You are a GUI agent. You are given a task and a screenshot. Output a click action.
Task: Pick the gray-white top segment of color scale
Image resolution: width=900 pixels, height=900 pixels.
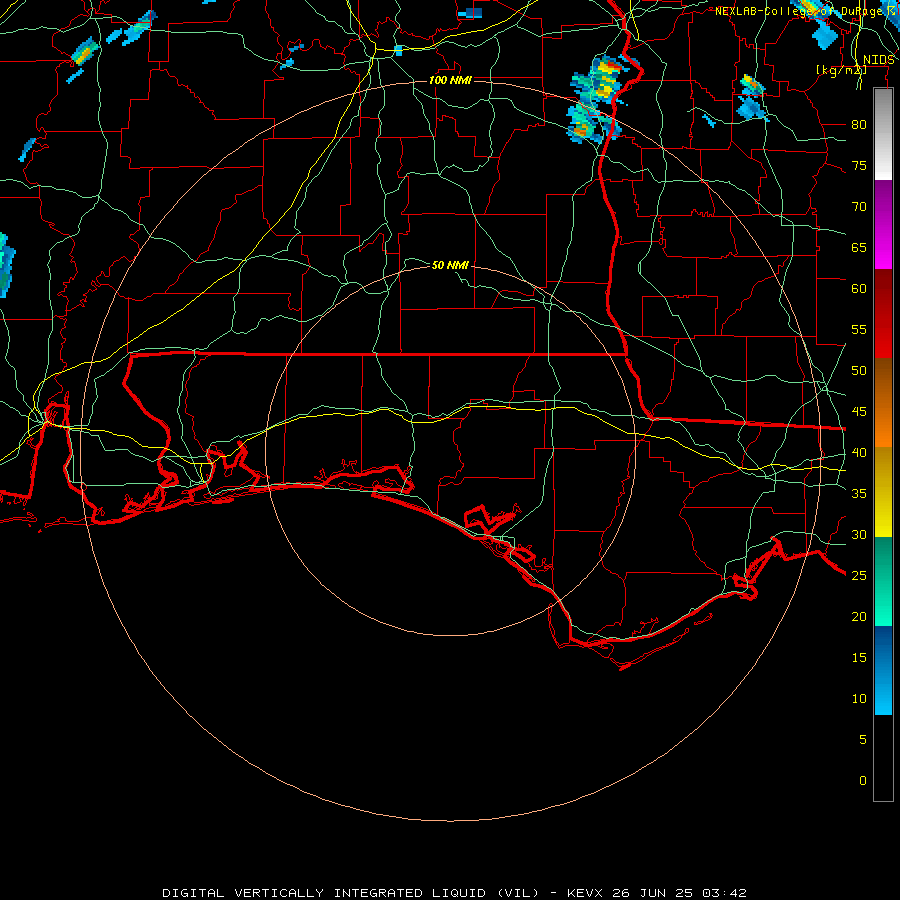pyautogui.click(x=883, y=134)
